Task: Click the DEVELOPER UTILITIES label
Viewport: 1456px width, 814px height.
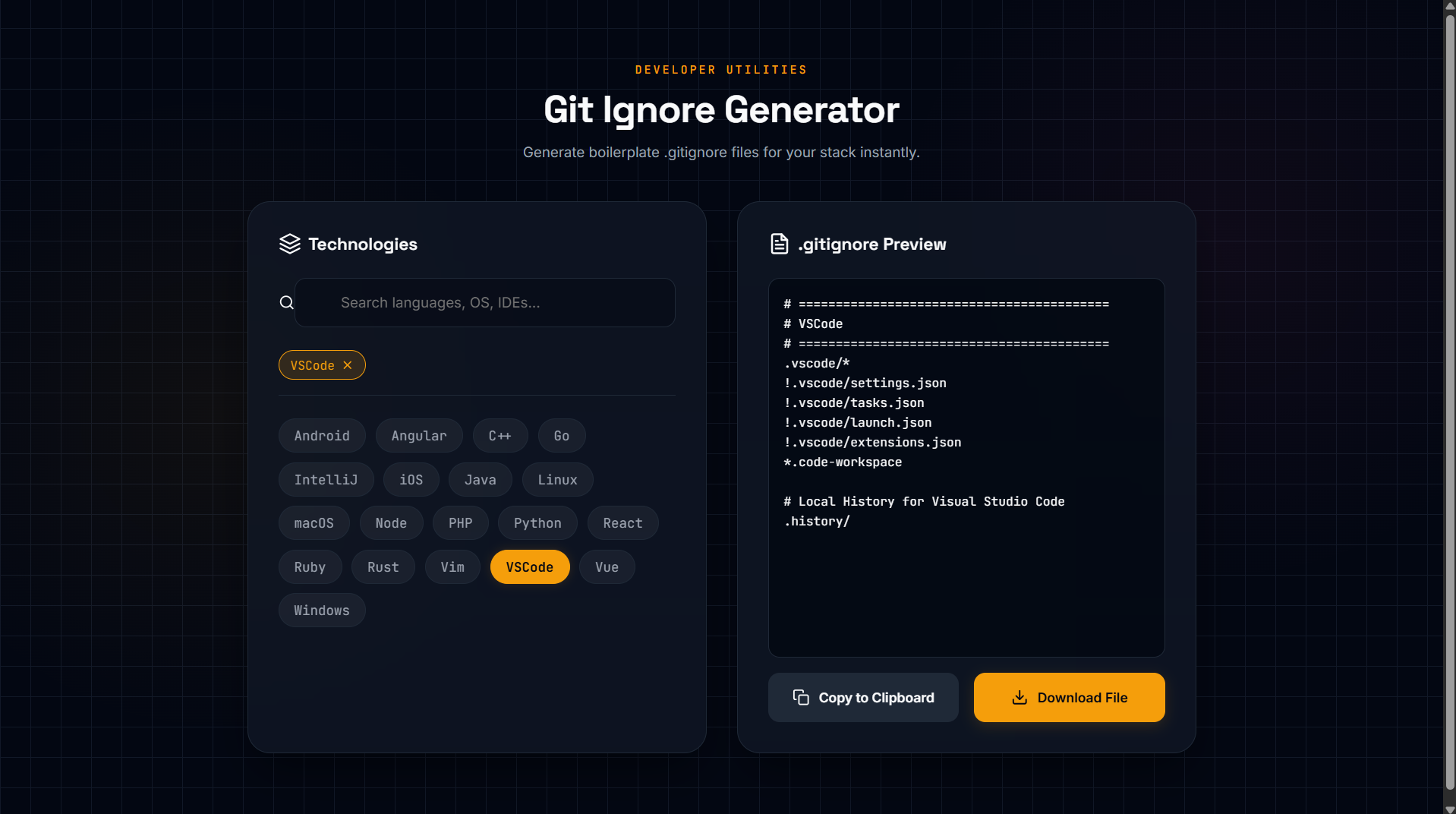Action: click(x=721, y=70)
